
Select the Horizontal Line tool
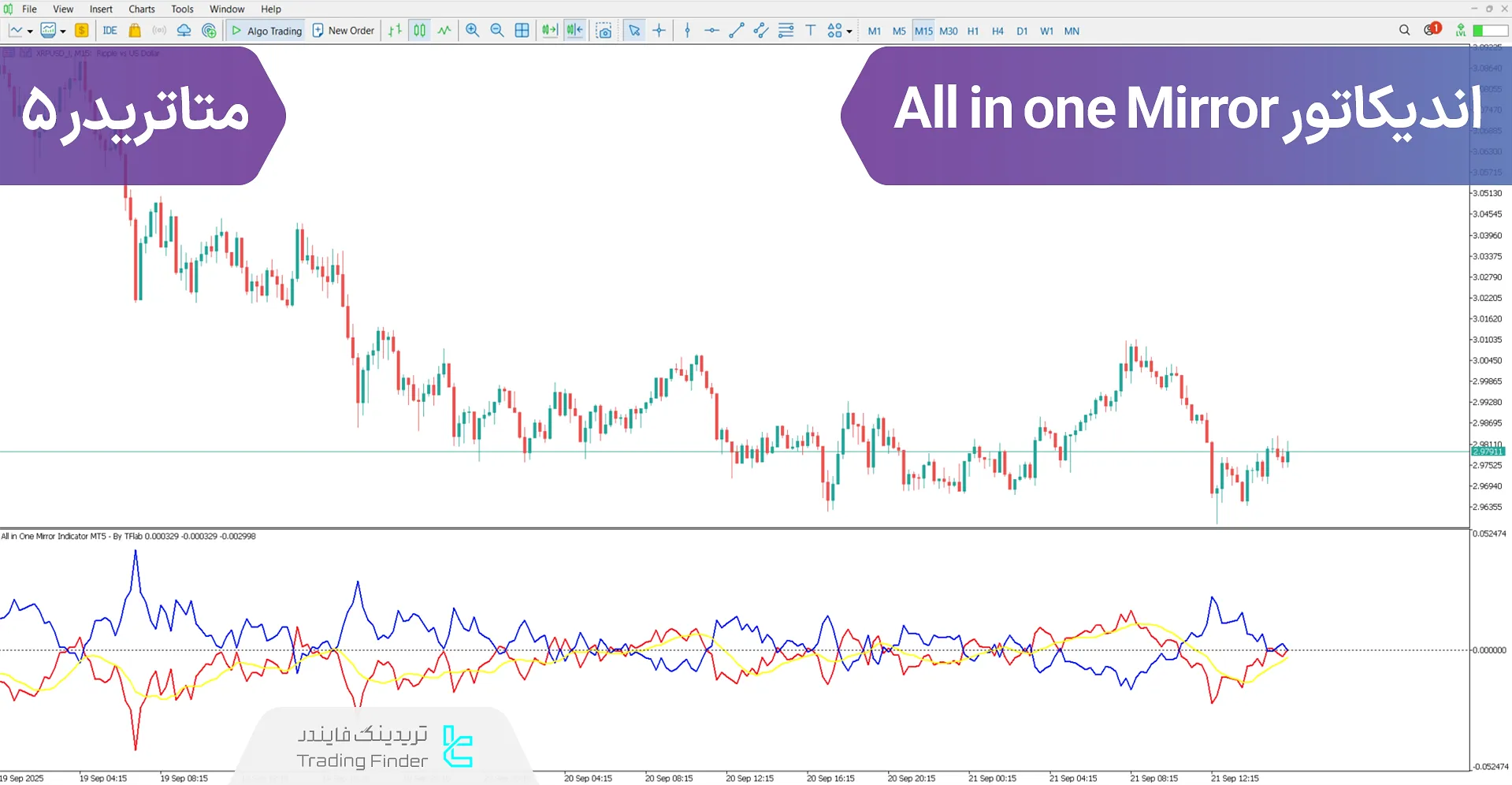[711, 30]
